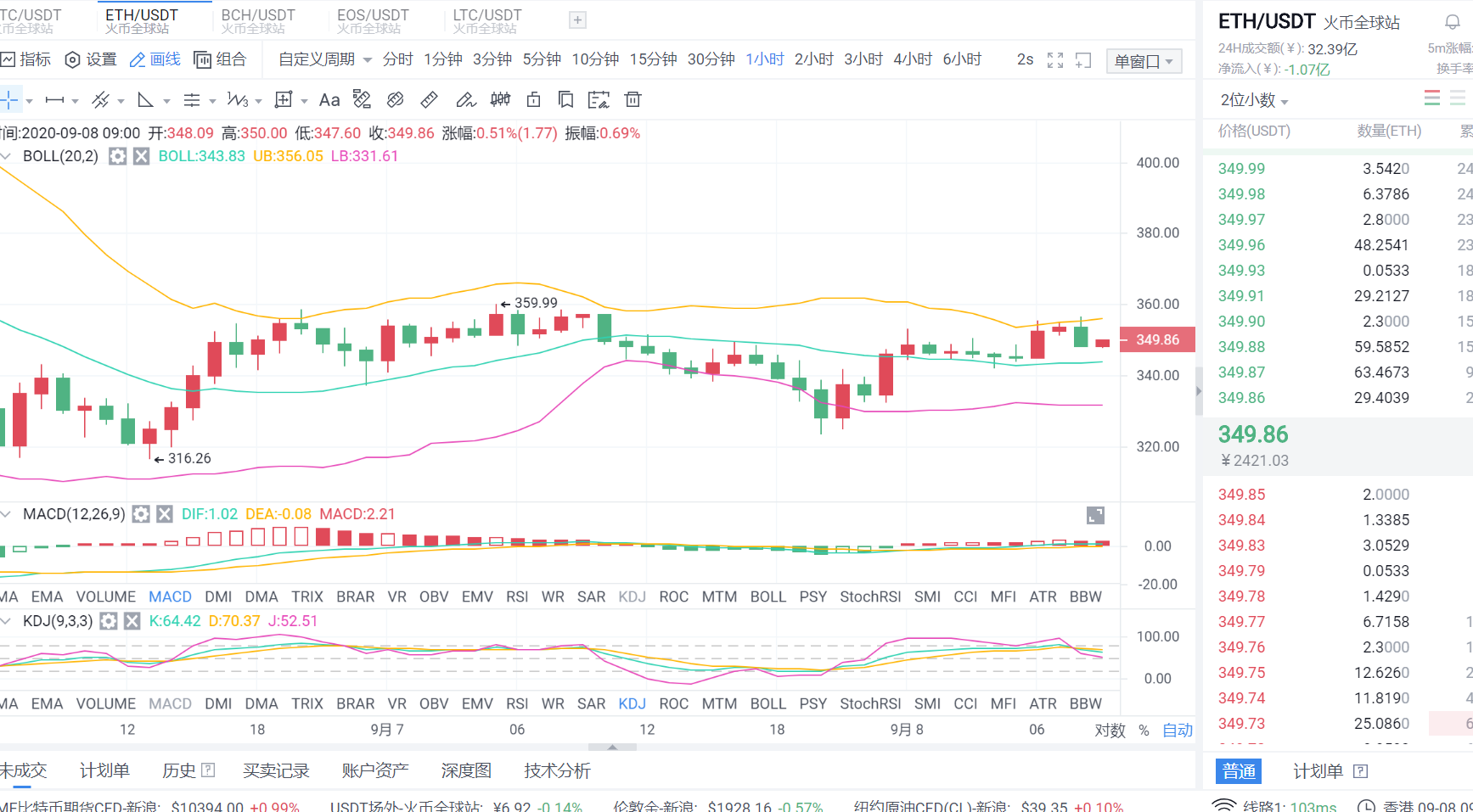
Task: Click the 349.99 ask price row
Action: coord(1338,169)
